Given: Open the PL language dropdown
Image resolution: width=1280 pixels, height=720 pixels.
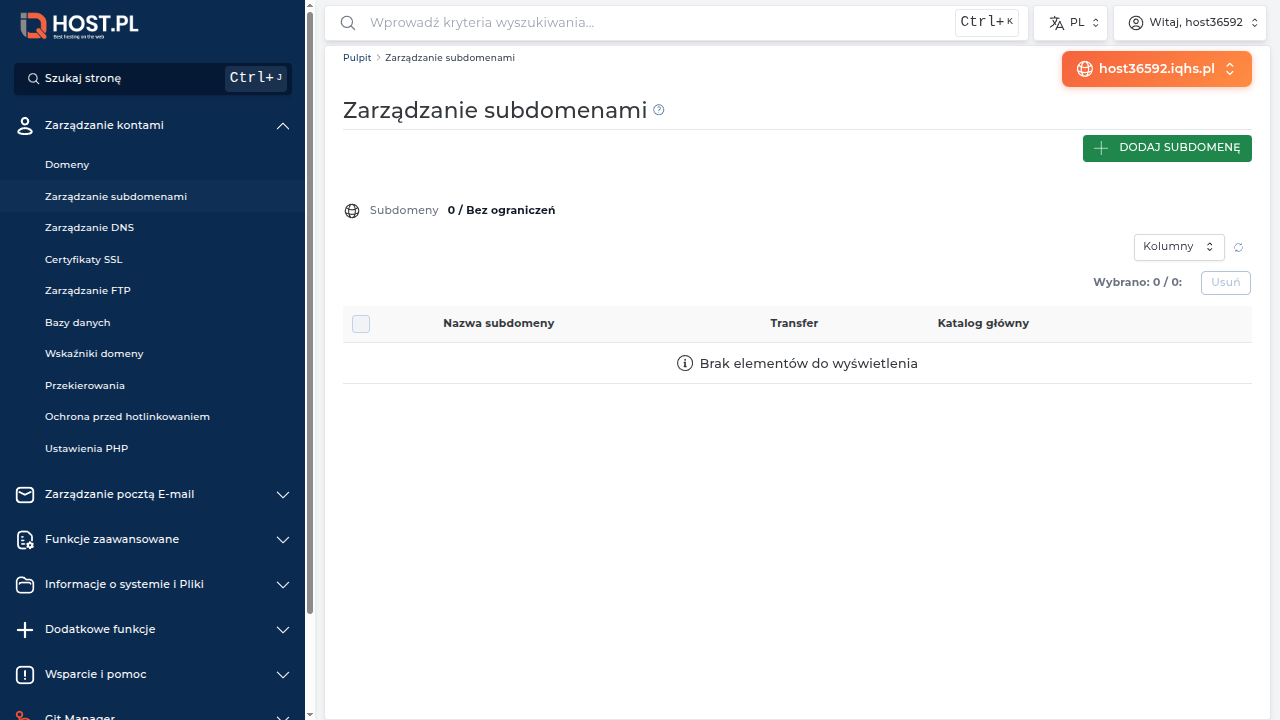Looking at the screenshot, I should 1070,23.
